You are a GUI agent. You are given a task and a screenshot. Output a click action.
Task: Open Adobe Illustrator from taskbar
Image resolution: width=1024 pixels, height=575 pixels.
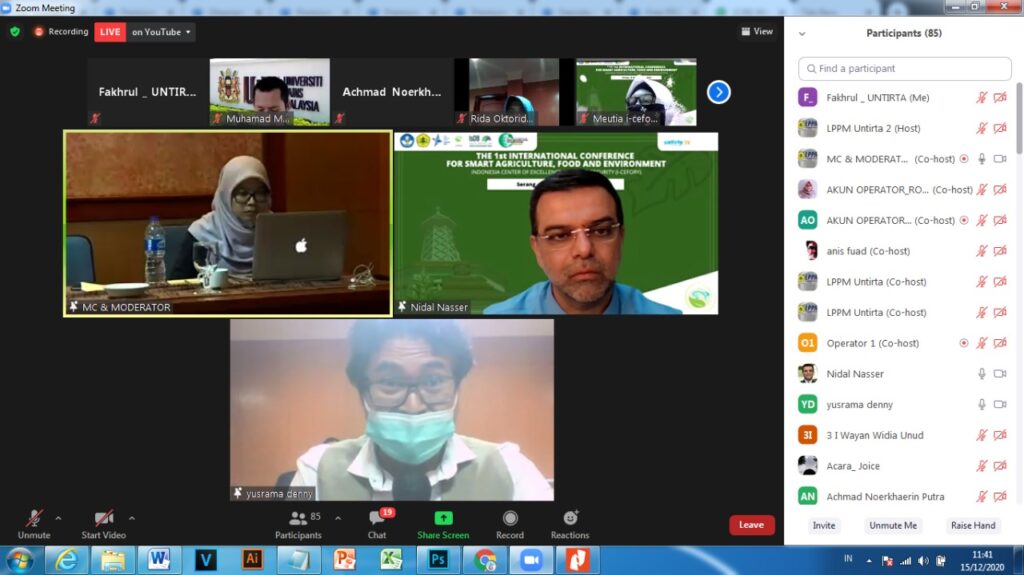(x=252, y=560)
